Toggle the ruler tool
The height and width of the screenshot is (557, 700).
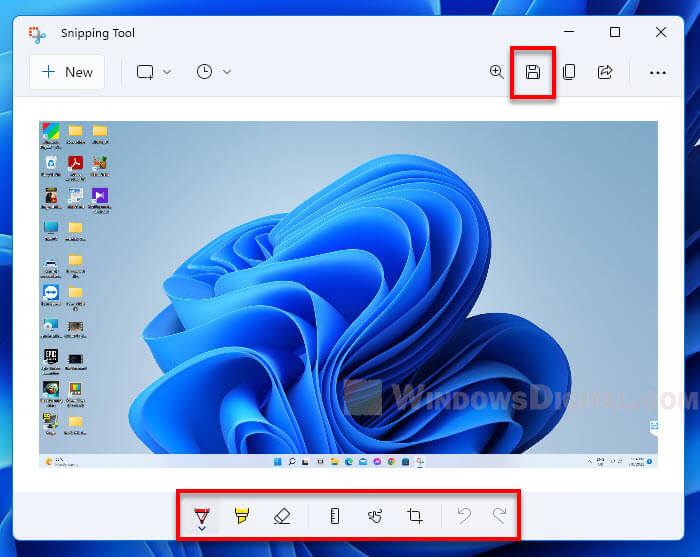[x=335, y=516]
